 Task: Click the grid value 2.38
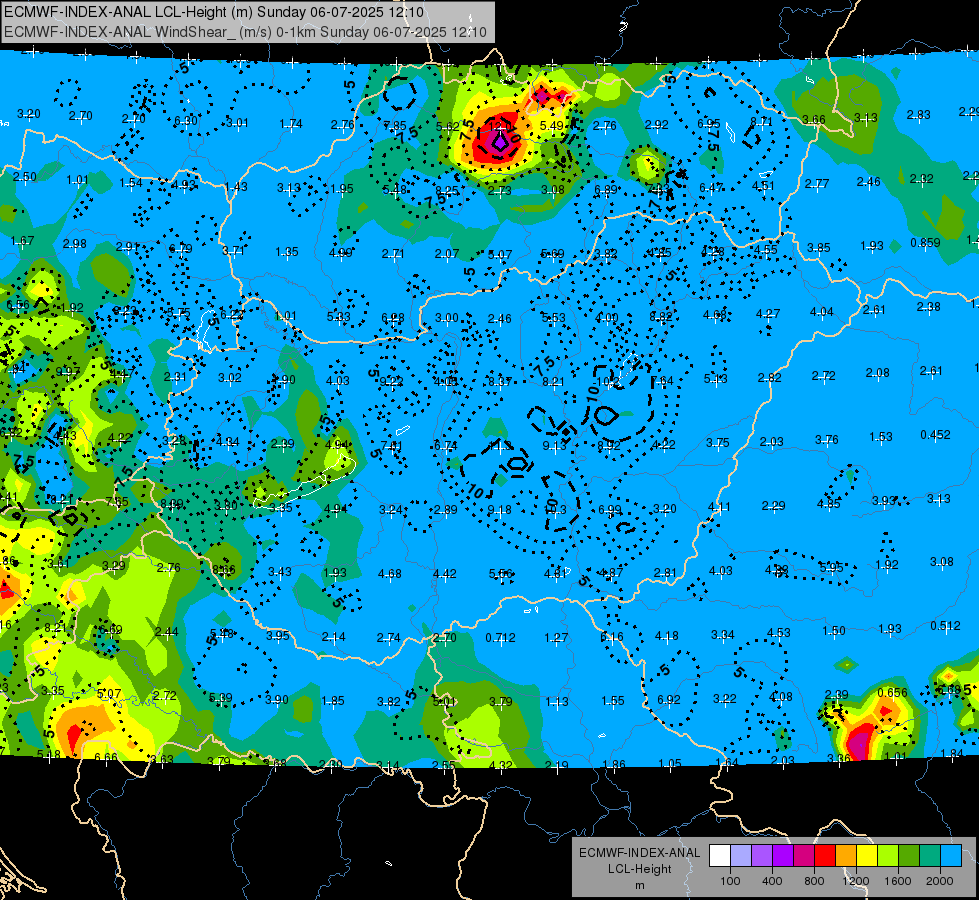(928, 307)
